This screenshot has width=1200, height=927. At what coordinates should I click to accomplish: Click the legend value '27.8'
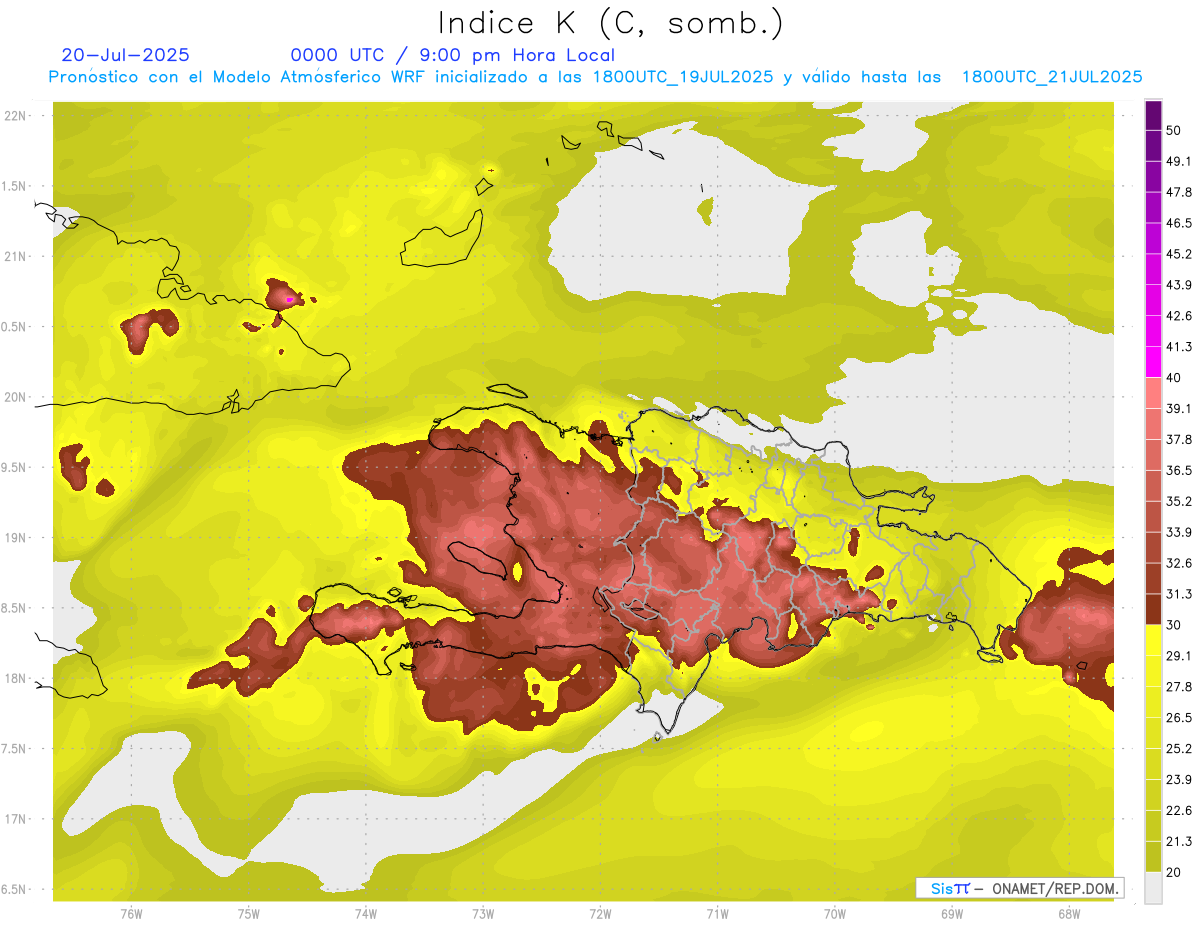(1179, 687)
